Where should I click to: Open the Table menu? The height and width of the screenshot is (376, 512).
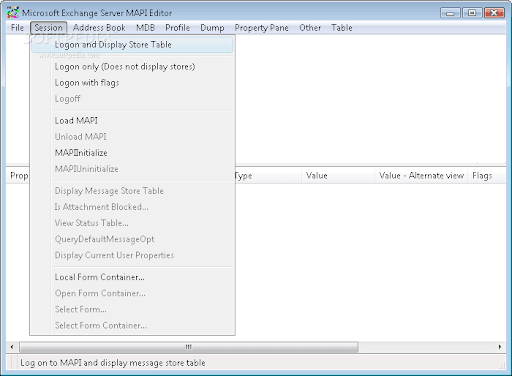pyautogui.click(x=342, y=28)
